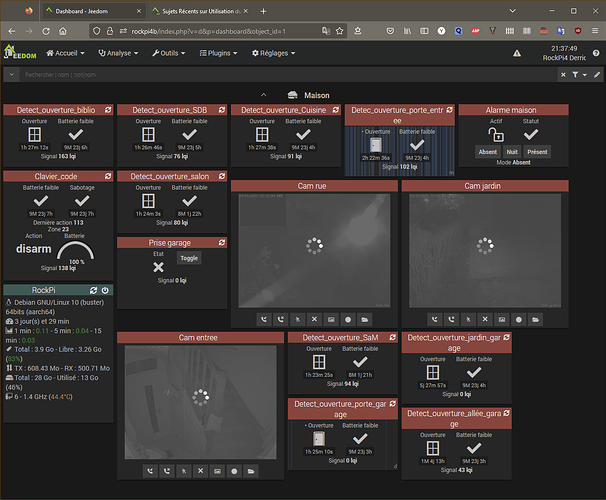This screenshot has height=500, width=606.
Task: Toggle the Prise garage outlet
Action: click(x=188, y=258)
